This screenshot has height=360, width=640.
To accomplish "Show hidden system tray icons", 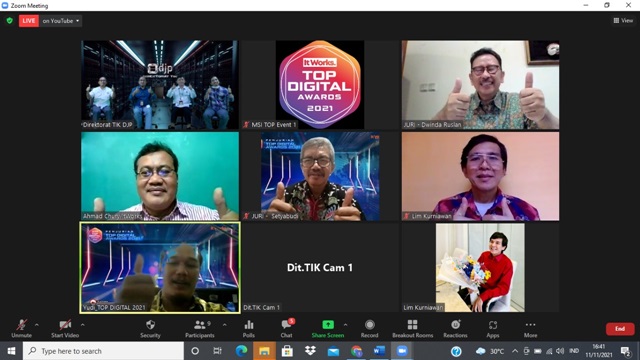I will [x=515, y=351].
